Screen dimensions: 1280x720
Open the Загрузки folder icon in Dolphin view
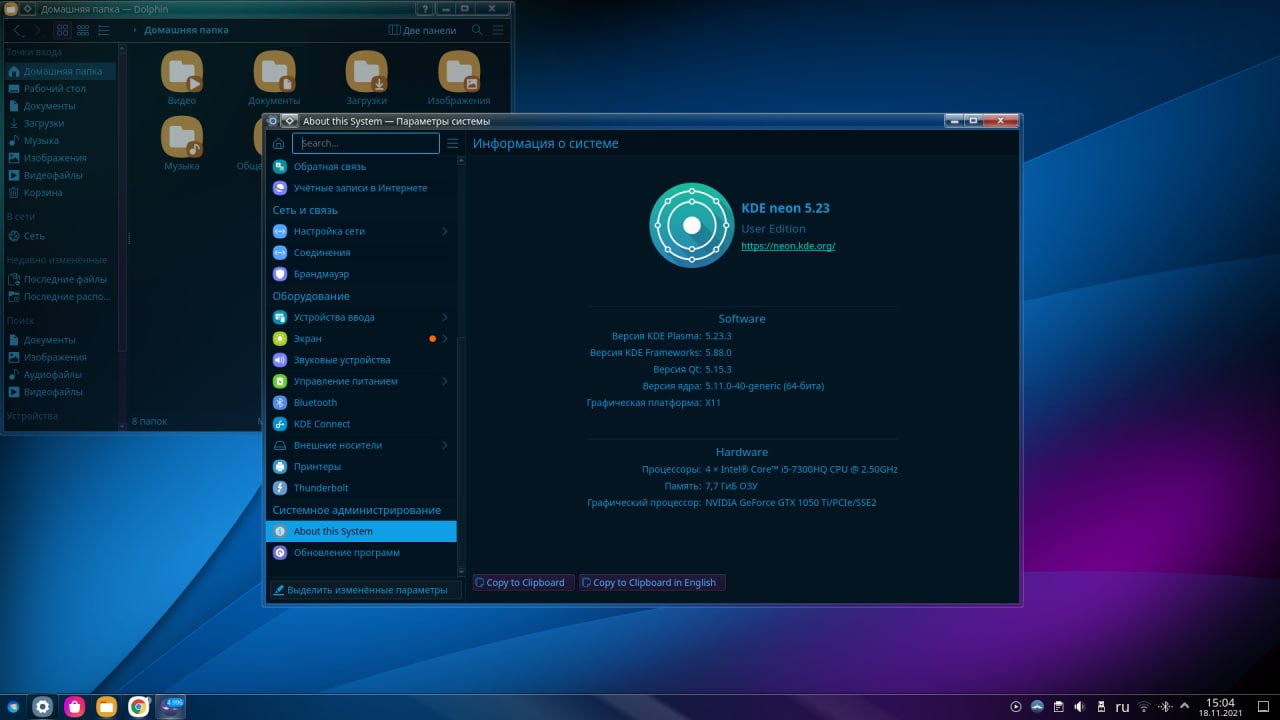tap(367, 72)
